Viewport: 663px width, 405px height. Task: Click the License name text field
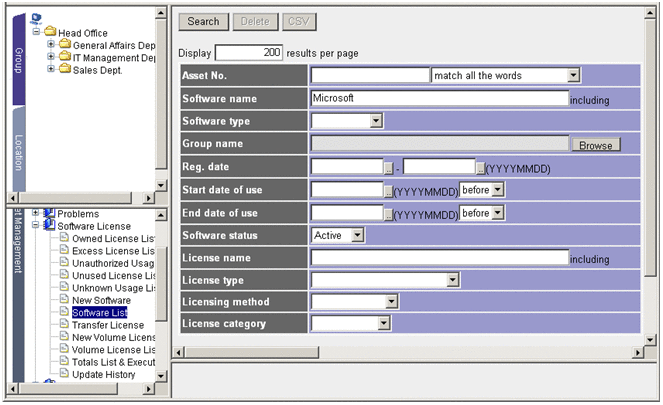click(440, 257)
